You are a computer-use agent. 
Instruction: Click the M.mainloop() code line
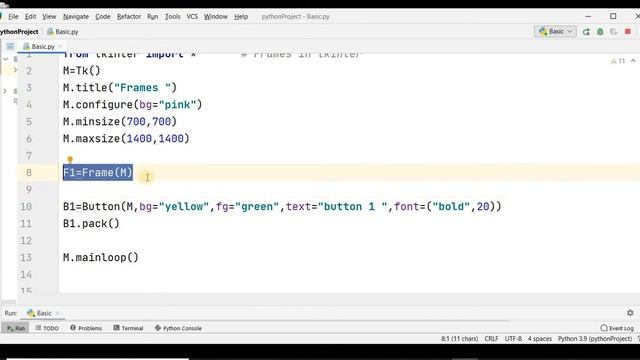pos(101,258)
